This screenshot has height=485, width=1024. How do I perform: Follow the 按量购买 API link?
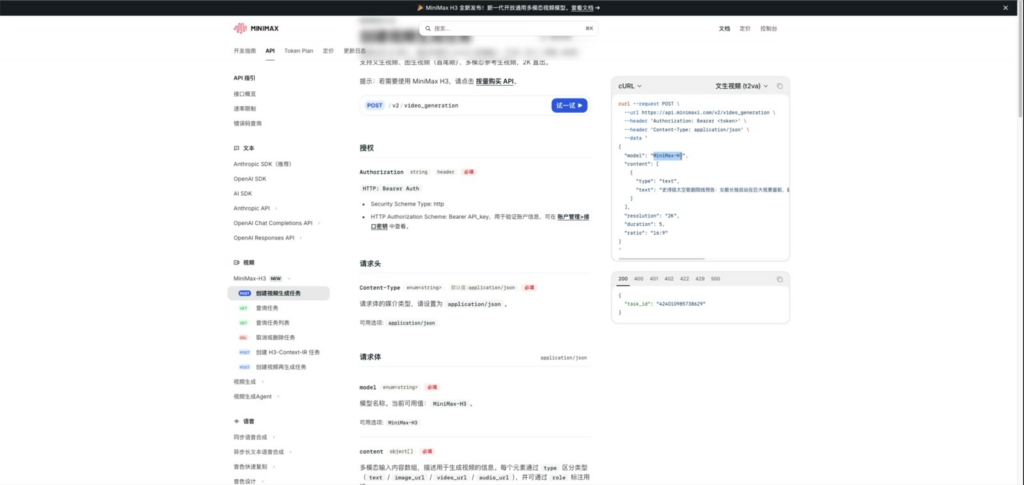495,82
